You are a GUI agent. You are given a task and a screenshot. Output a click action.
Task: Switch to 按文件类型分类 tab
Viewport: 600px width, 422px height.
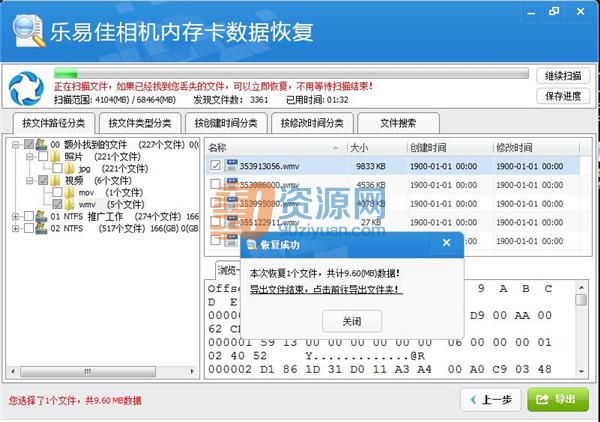pos(140,123)
